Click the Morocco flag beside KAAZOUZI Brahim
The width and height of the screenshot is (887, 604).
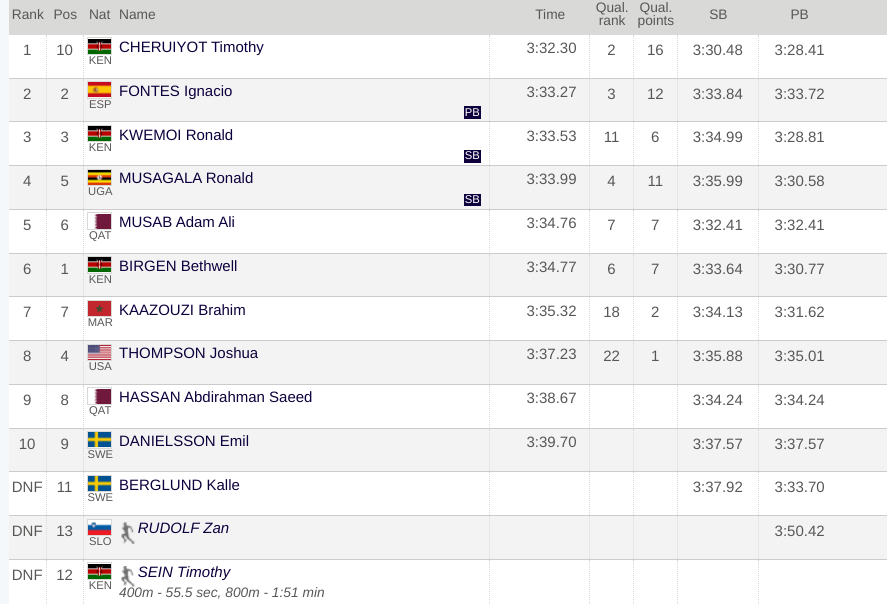[100, 309]
